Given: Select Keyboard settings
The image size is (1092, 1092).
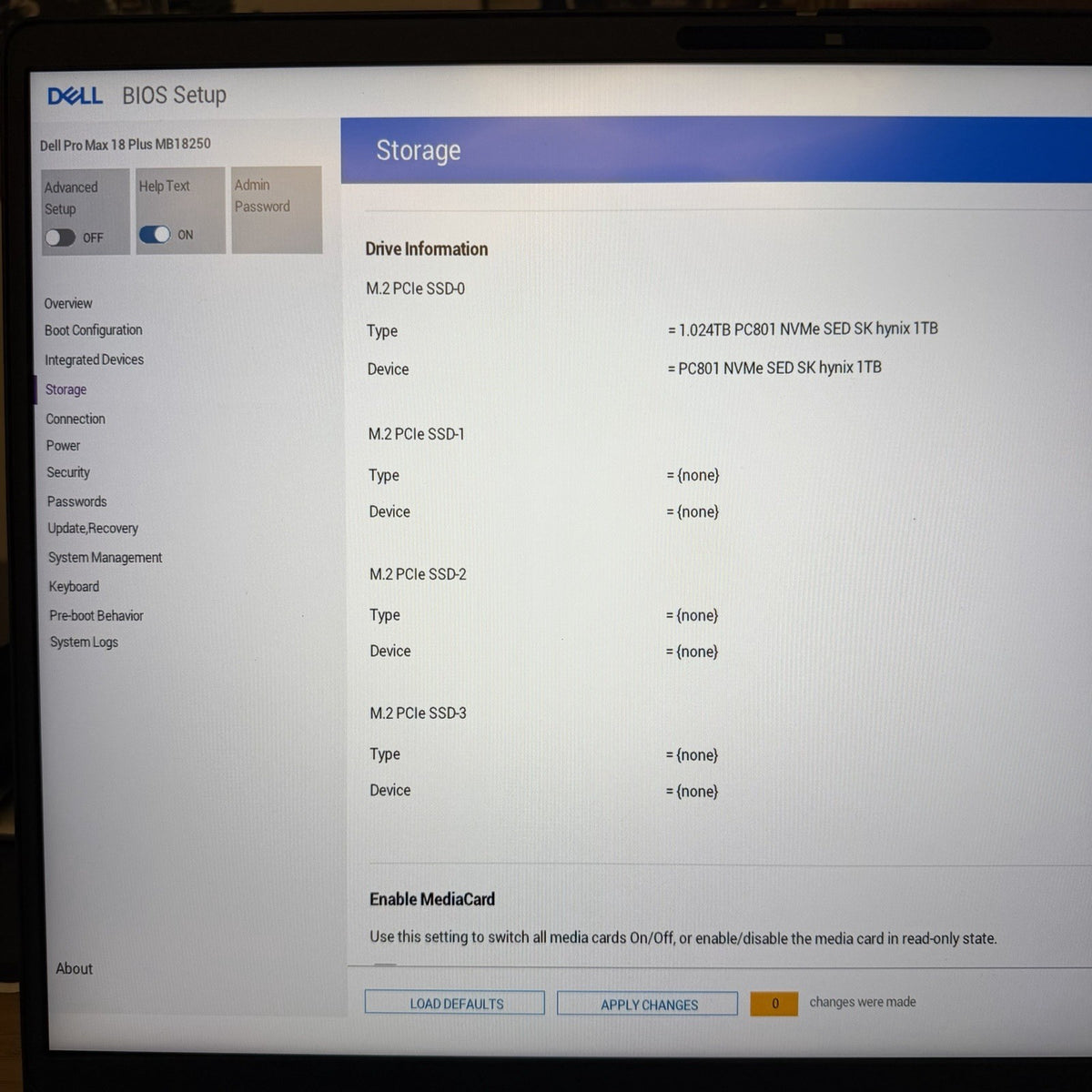Looking at the screenshot, I should (74, 587).
